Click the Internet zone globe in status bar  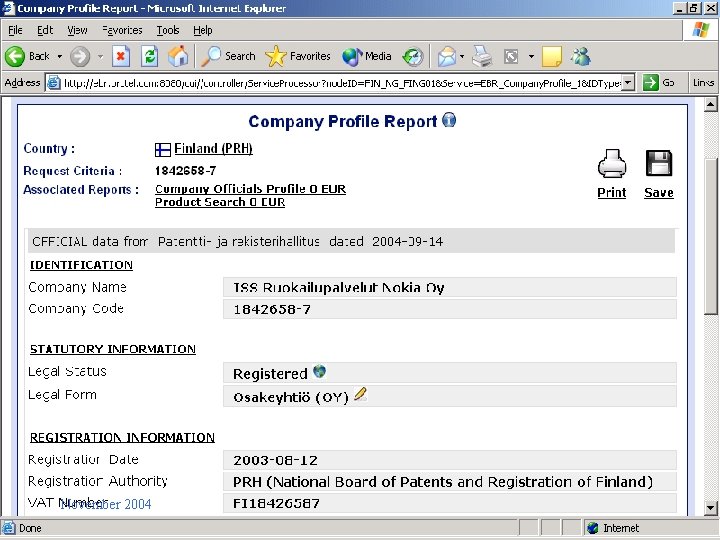[x=593, y=528]
